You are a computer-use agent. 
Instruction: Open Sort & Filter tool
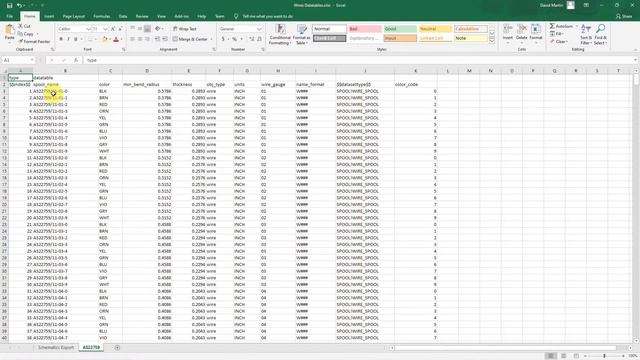click(586, 34)
